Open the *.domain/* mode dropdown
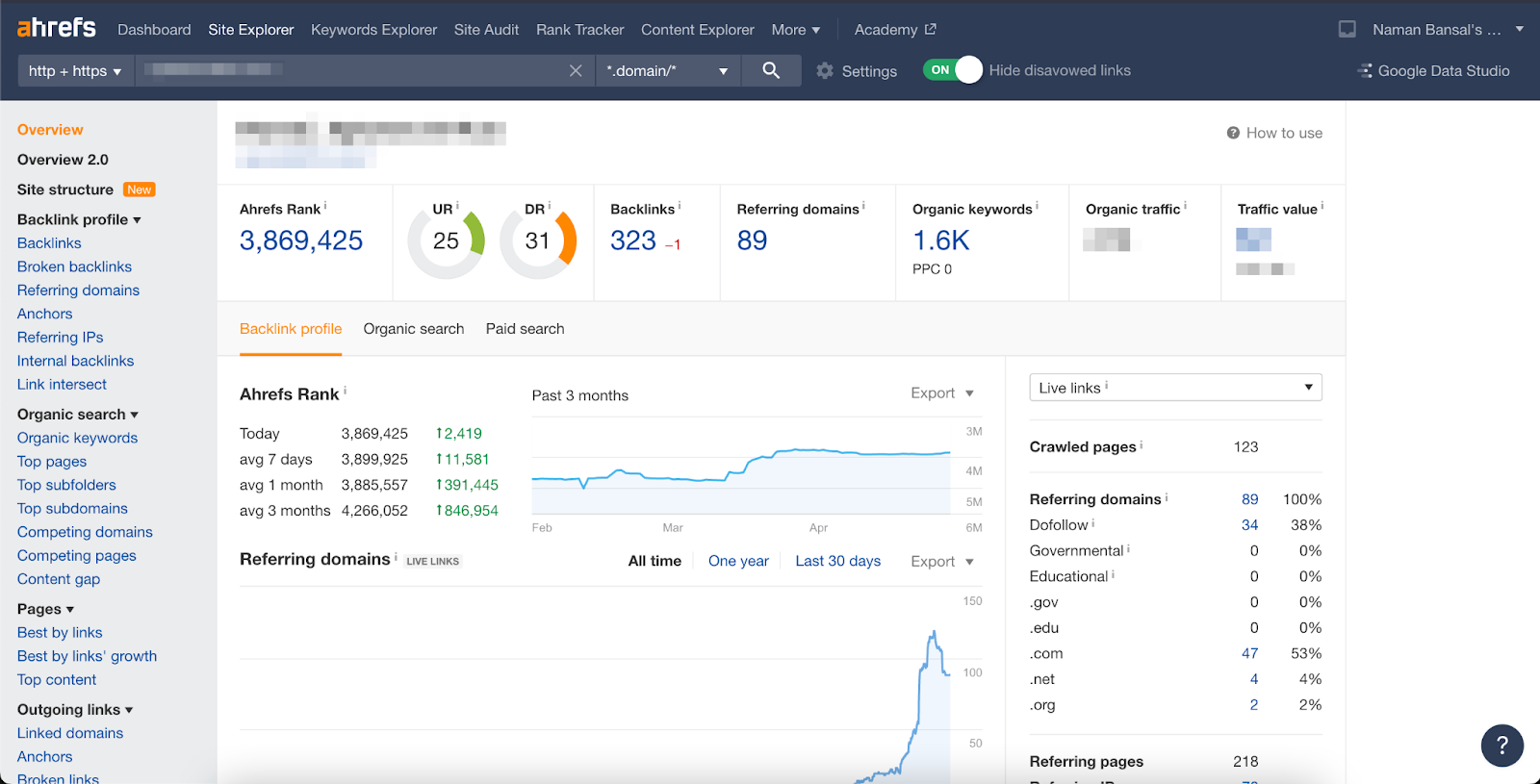Screen dimensions: 1540x784 [668, 70]
